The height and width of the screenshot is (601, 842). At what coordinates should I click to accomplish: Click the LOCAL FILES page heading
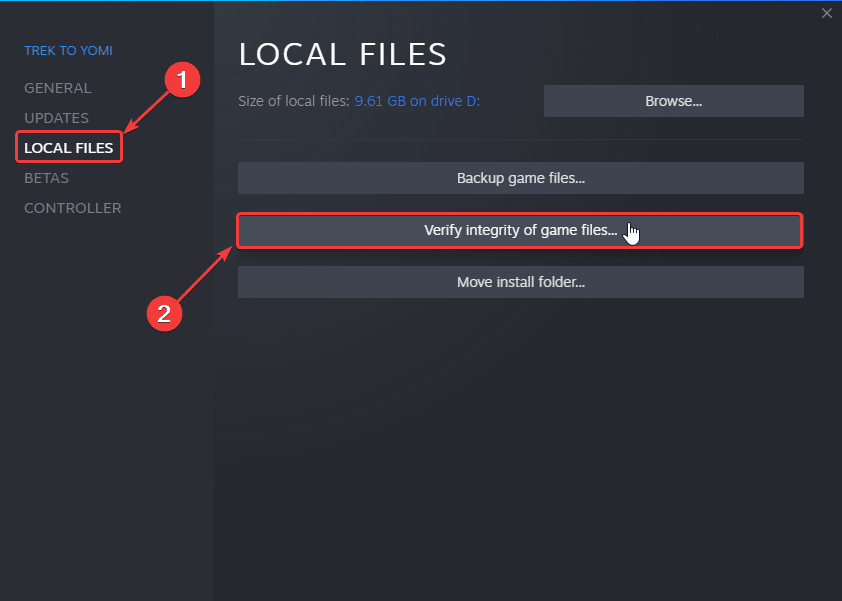[343, 54]
